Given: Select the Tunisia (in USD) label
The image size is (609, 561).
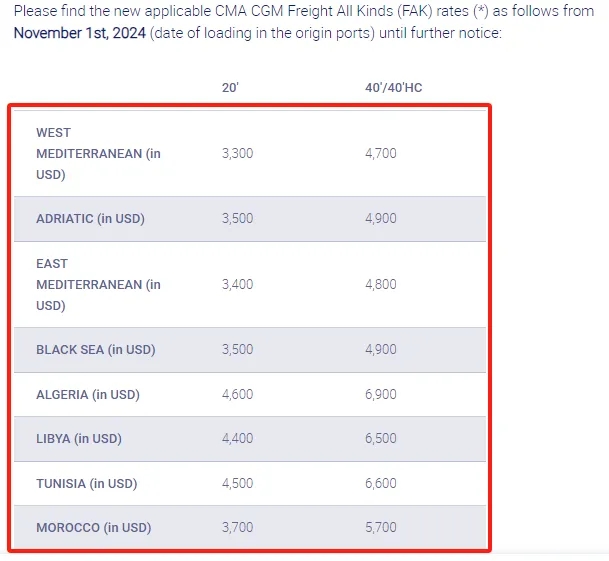Looking at the screenshot, I should (87, 484).
